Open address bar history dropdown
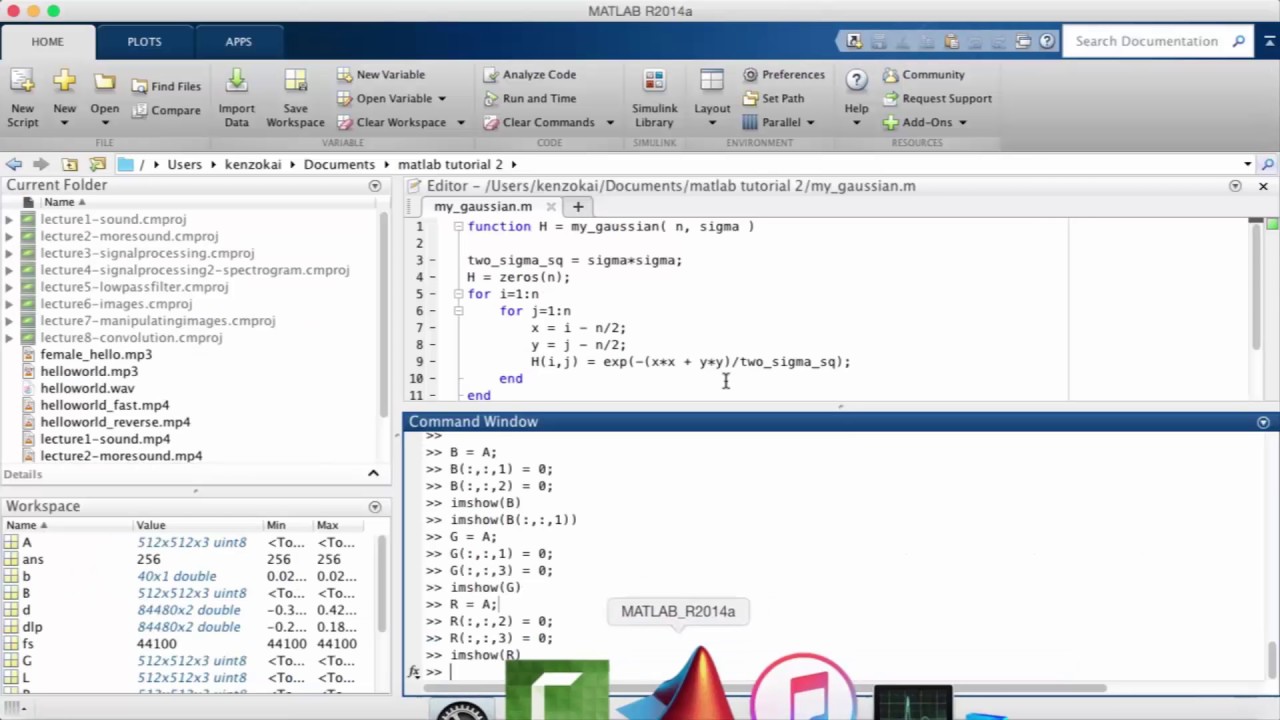The image size is (1280, 720). click(x=1247, y=164)
